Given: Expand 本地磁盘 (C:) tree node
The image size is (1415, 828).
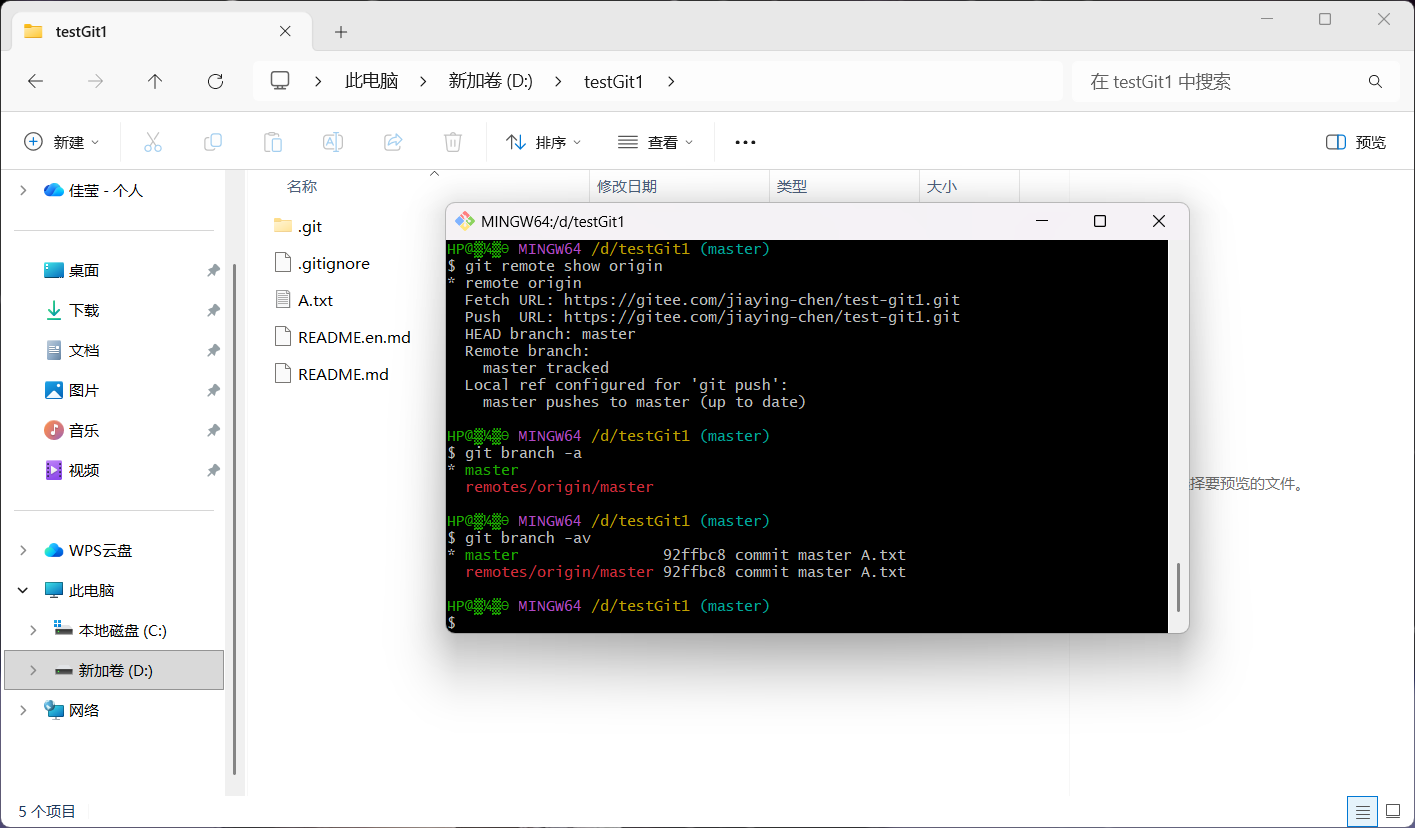Looking at the screenshot, I should pyautogui.click(x=33, y=630).
